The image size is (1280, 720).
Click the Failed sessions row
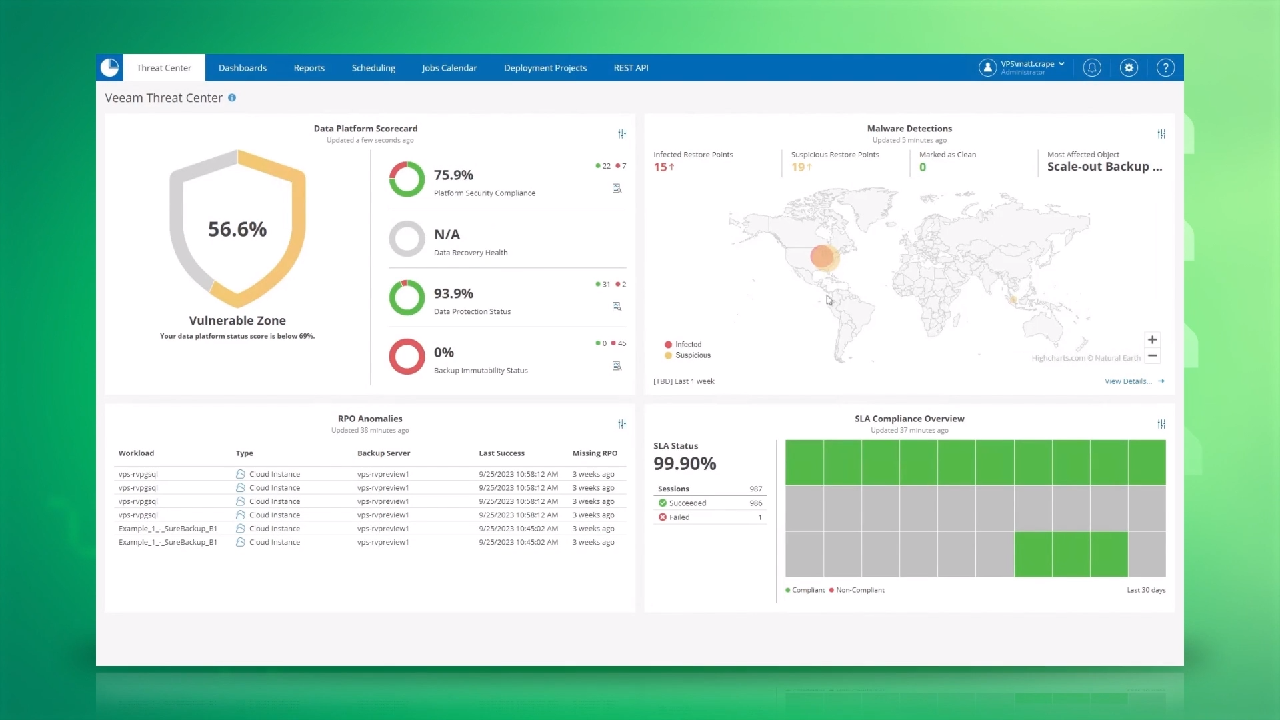click(x=710, y=517)
